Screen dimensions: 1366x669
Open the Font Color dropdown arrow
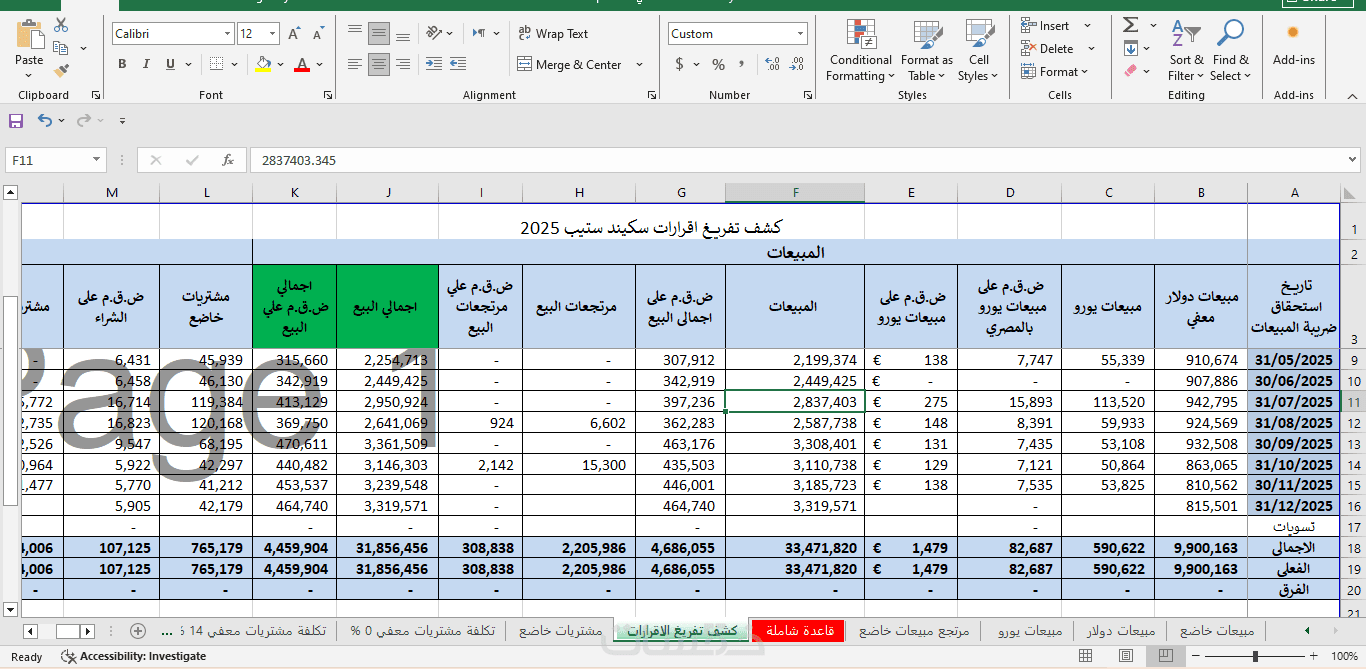(x=319, y=64)
